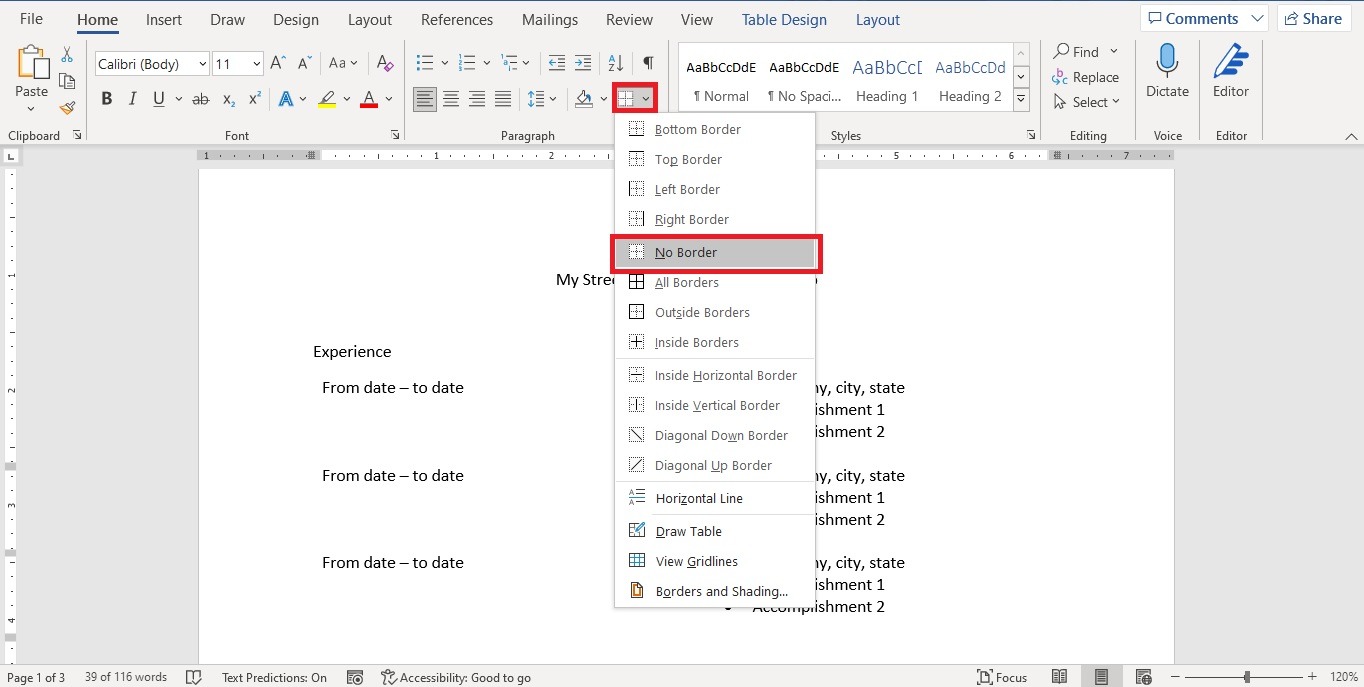Screen dimensions: 1364x687
Task: Click Replace in Editing group
Action: [x=1086, y=77]
